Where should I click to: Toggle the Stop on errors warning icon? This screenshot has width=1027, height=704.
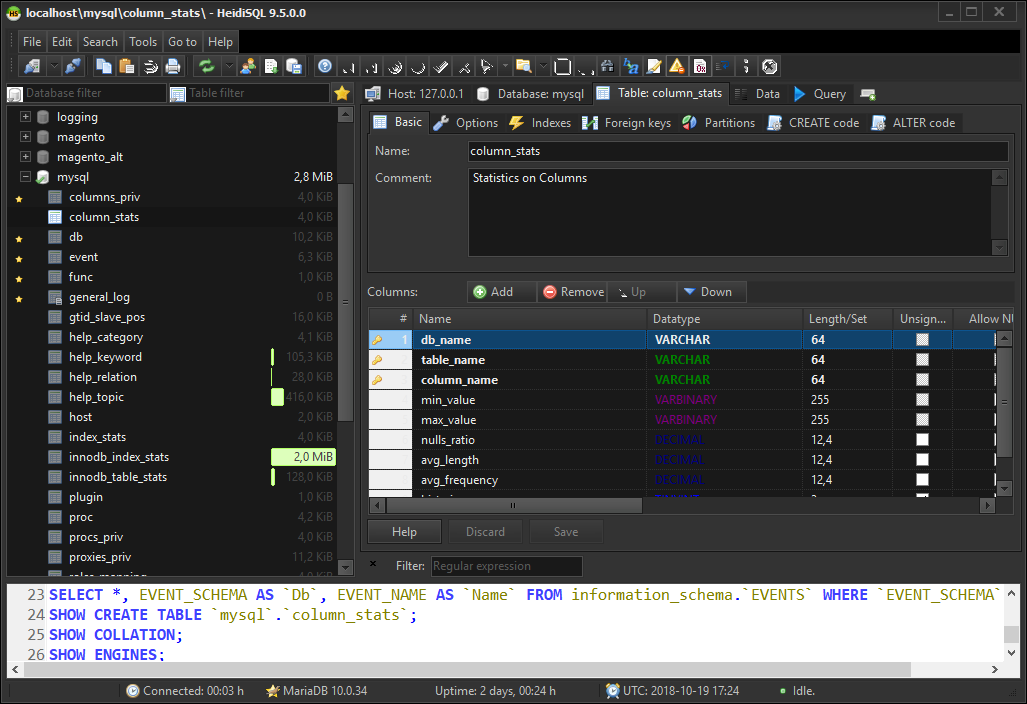click(x=677, y=66)
